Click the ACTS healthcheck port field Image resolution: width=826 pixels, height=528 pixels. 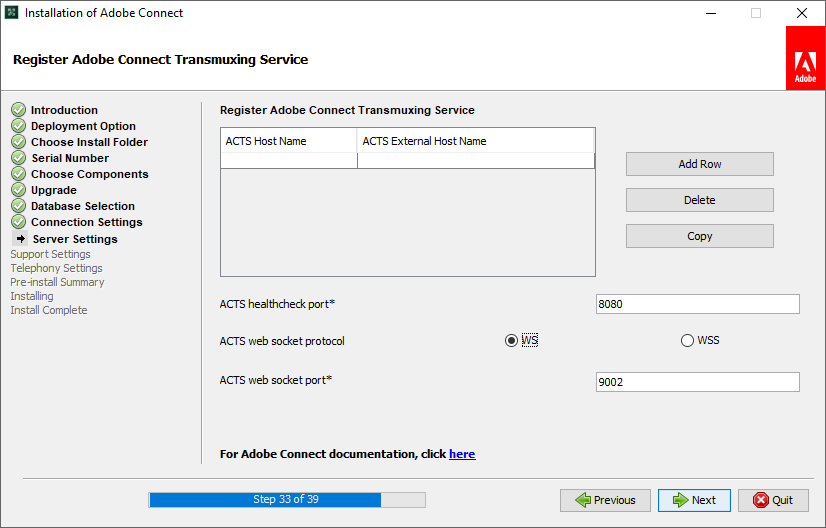[697, 304]
